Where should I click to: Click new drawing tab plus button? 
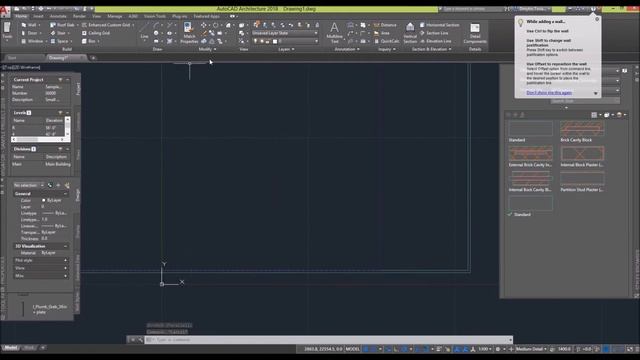93,58
